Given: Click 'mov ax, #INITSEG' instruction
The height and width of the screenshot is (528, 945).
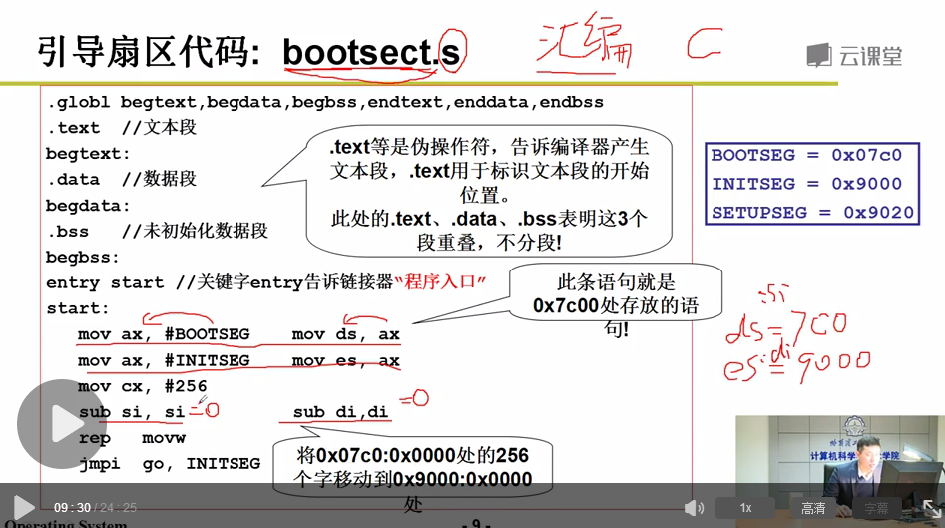Looking at the screenshot, I should point(163,360).
